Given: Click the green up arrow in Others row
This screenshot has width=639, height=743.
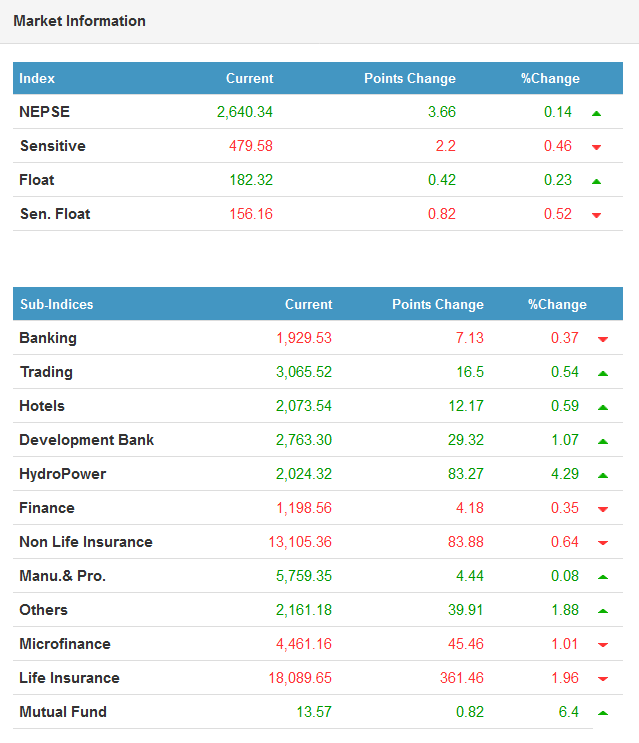Looking at the screenshot, I should point(603,611).
